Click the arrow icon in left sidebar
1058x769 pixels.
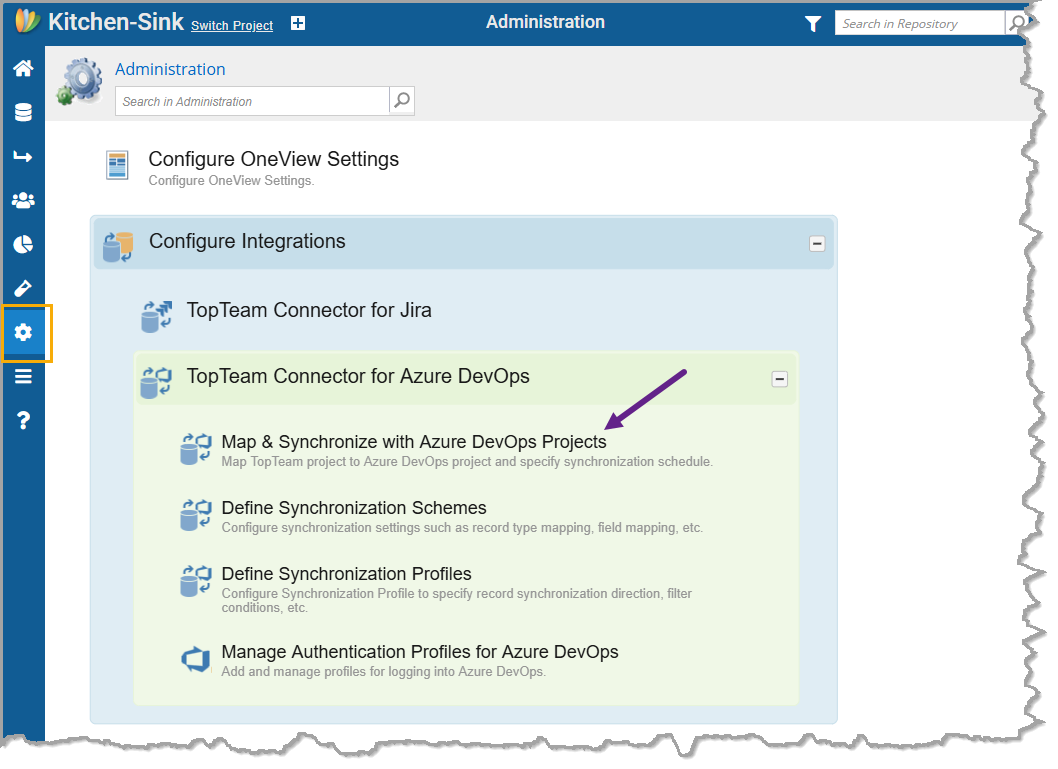click(22, 156)
